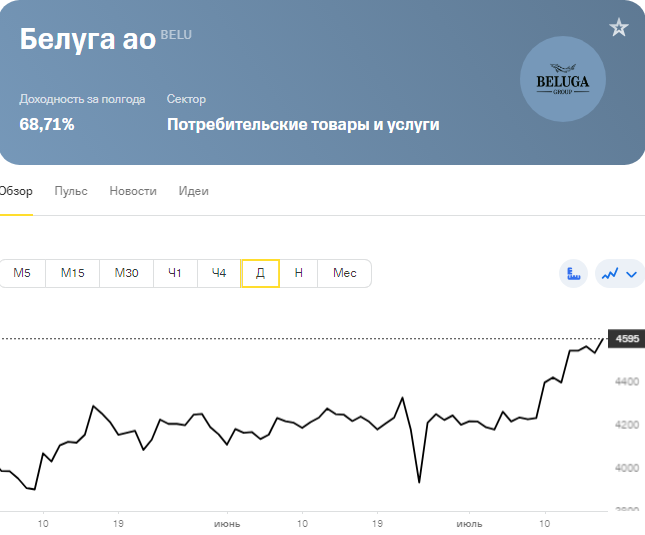Open the chart indicators ruler icon
The image size is (645, 535).
(573, 273)
